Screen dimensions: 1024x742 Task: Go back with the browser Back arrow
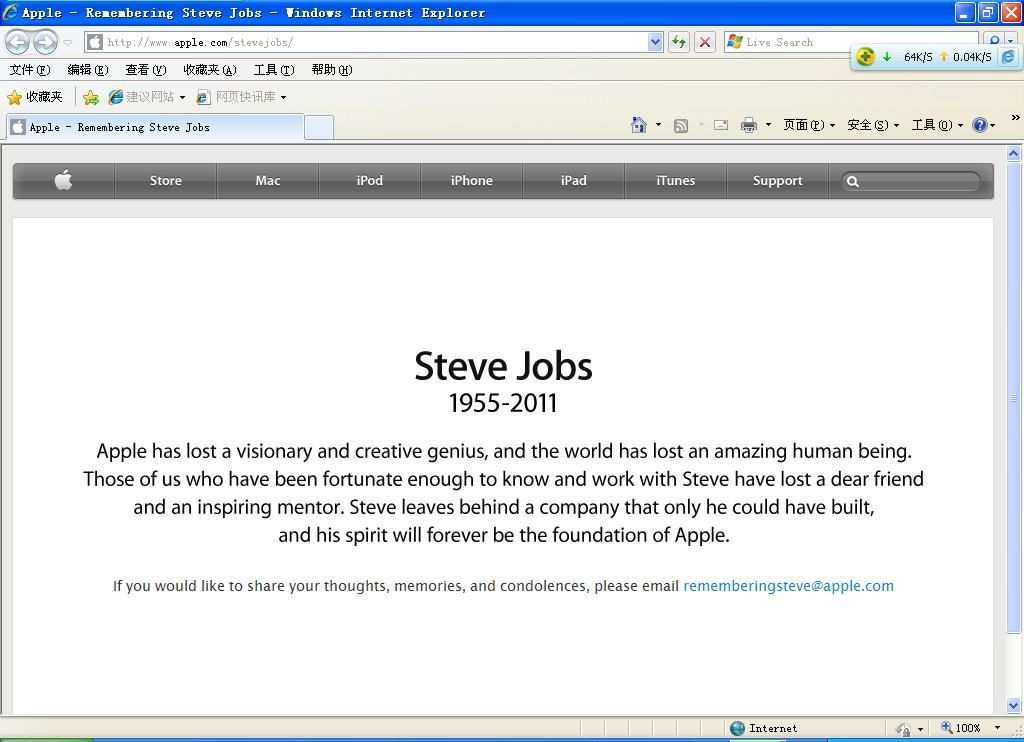(18, 42)
